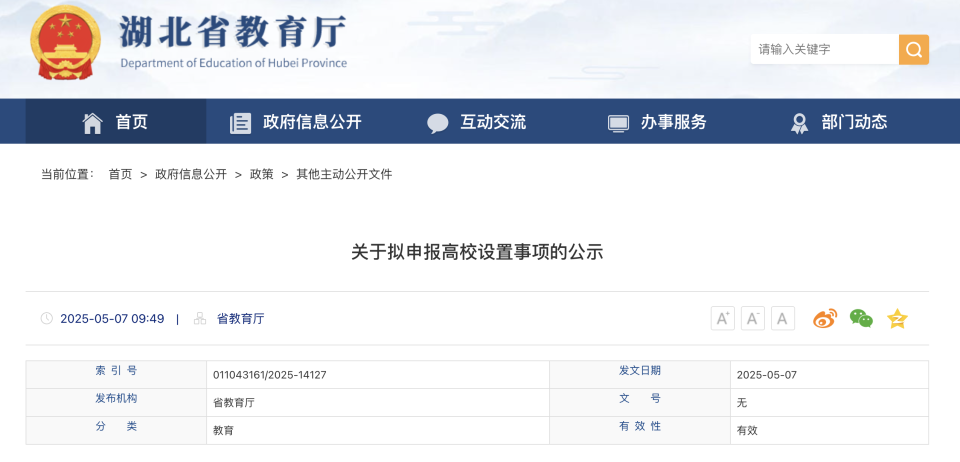The width and height of the screenshot is (960, 462).
Task: Click the home icon in navigation bar
Action: (92, 122)
